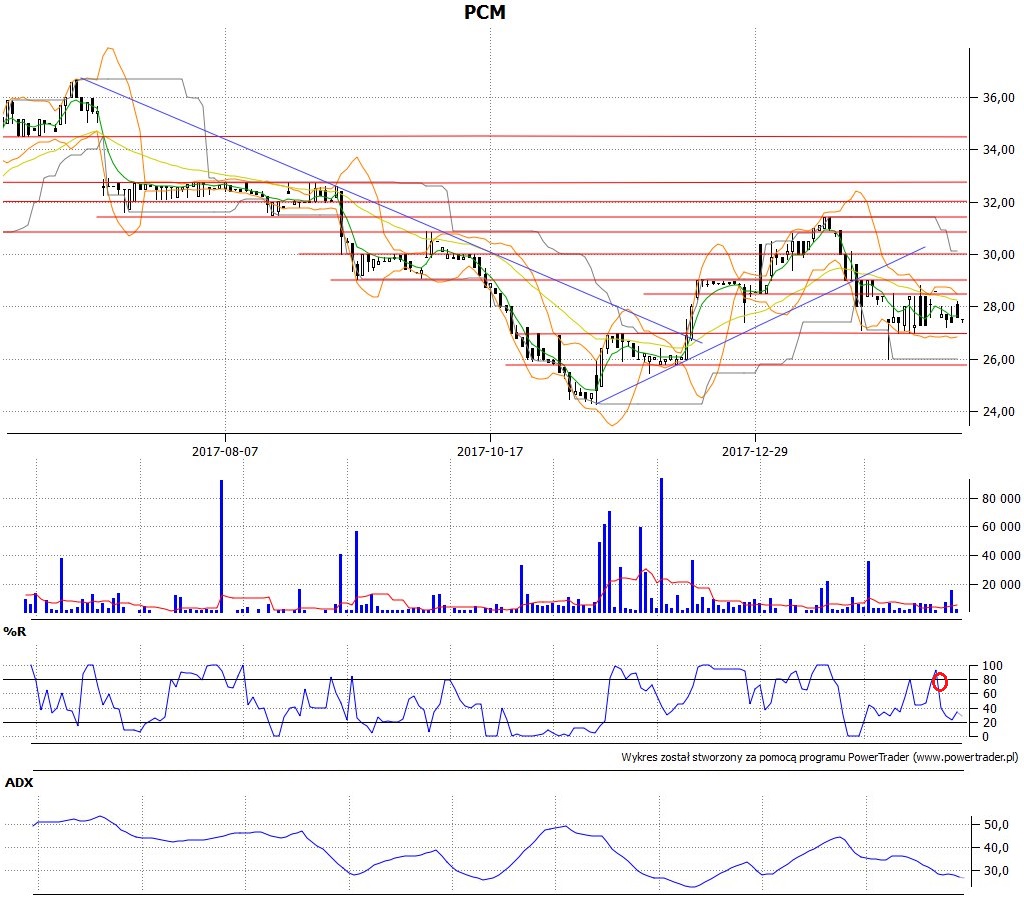Click the 32,00 price axis label

999,202
